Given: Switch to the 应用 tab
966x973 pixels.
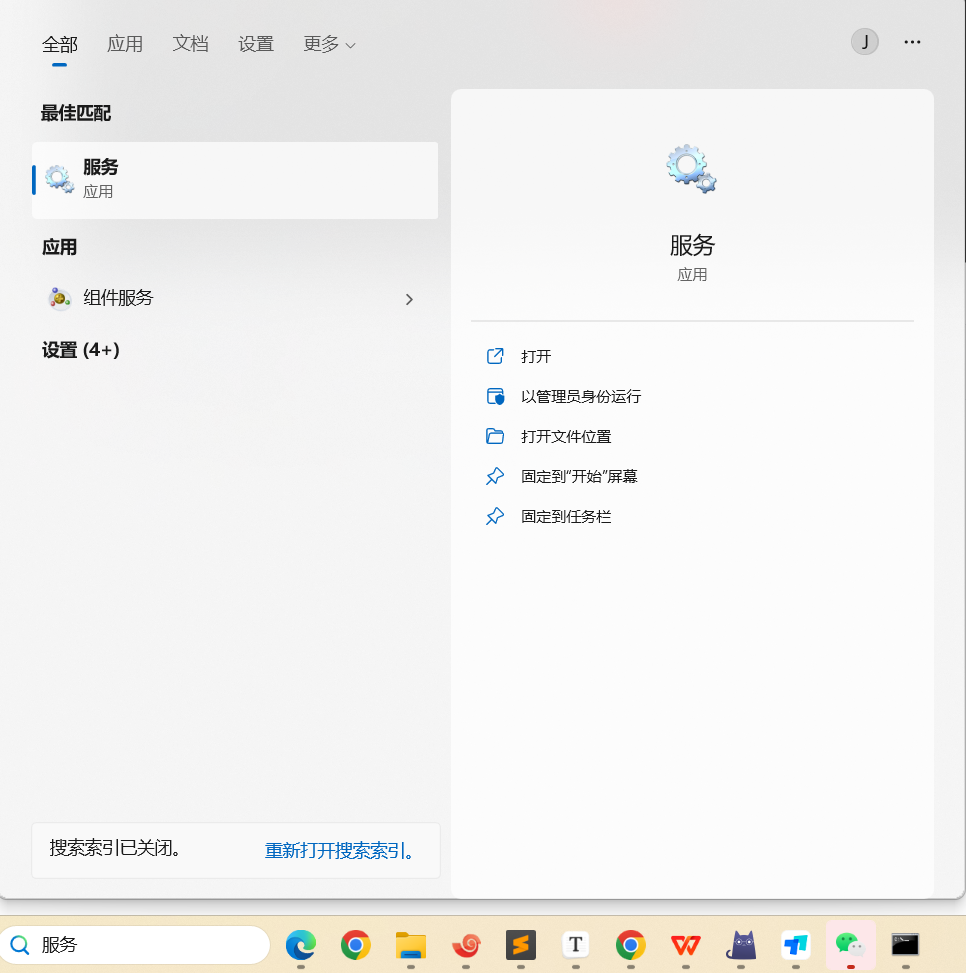Looking at the screenshot, I should point(125,44).
